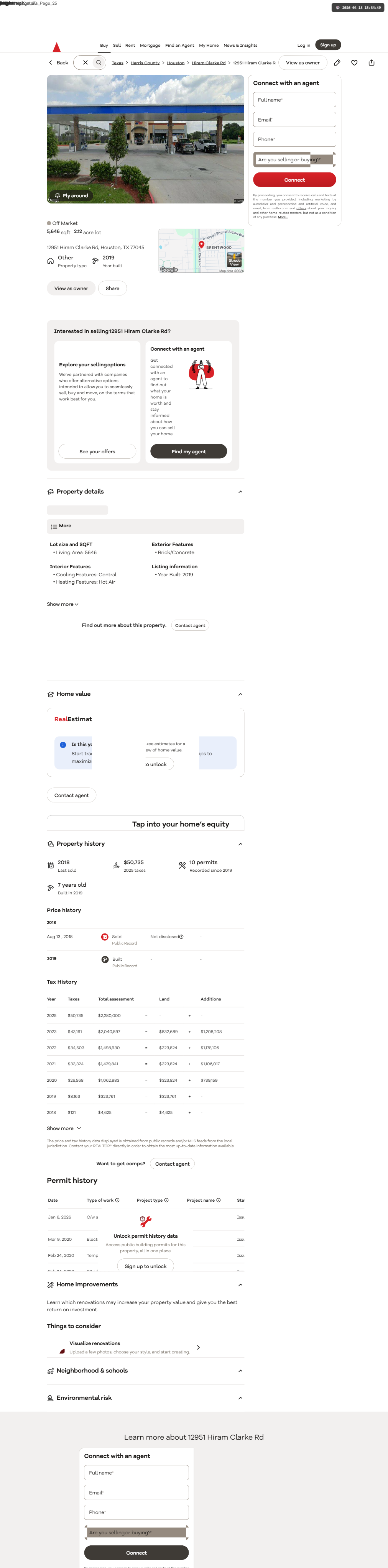Click Email field in bottom form
Viewport: 388px width, 1568px height.
(136, 1493)
